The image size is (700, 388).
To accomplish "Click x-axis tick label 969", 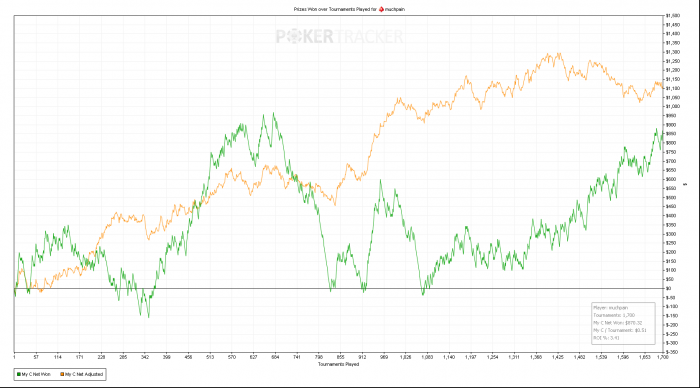I will (x=384, y=357).
